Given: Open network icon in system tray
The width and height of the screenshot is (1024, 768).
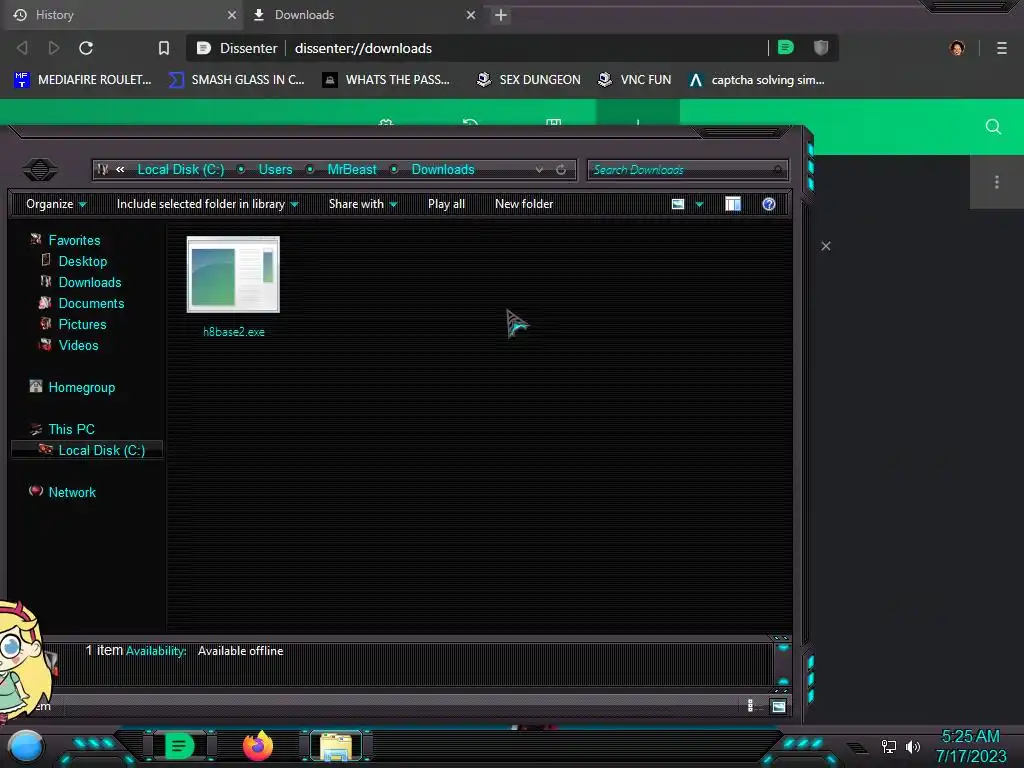Looking at the screenshot, I should click(889, 746).
